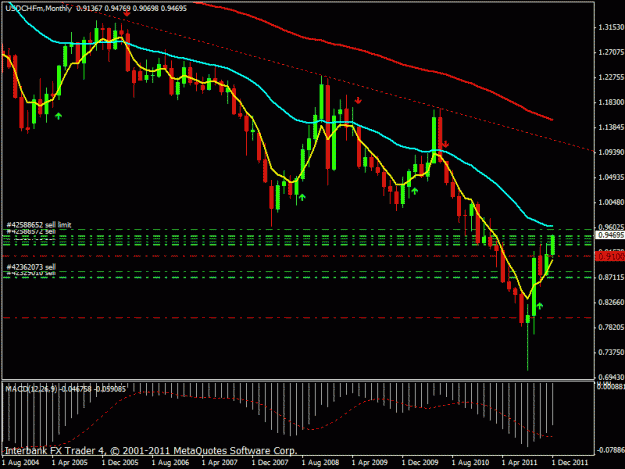Click the red sell arrow near mid-2010 peak

click(x=445, y=144)
